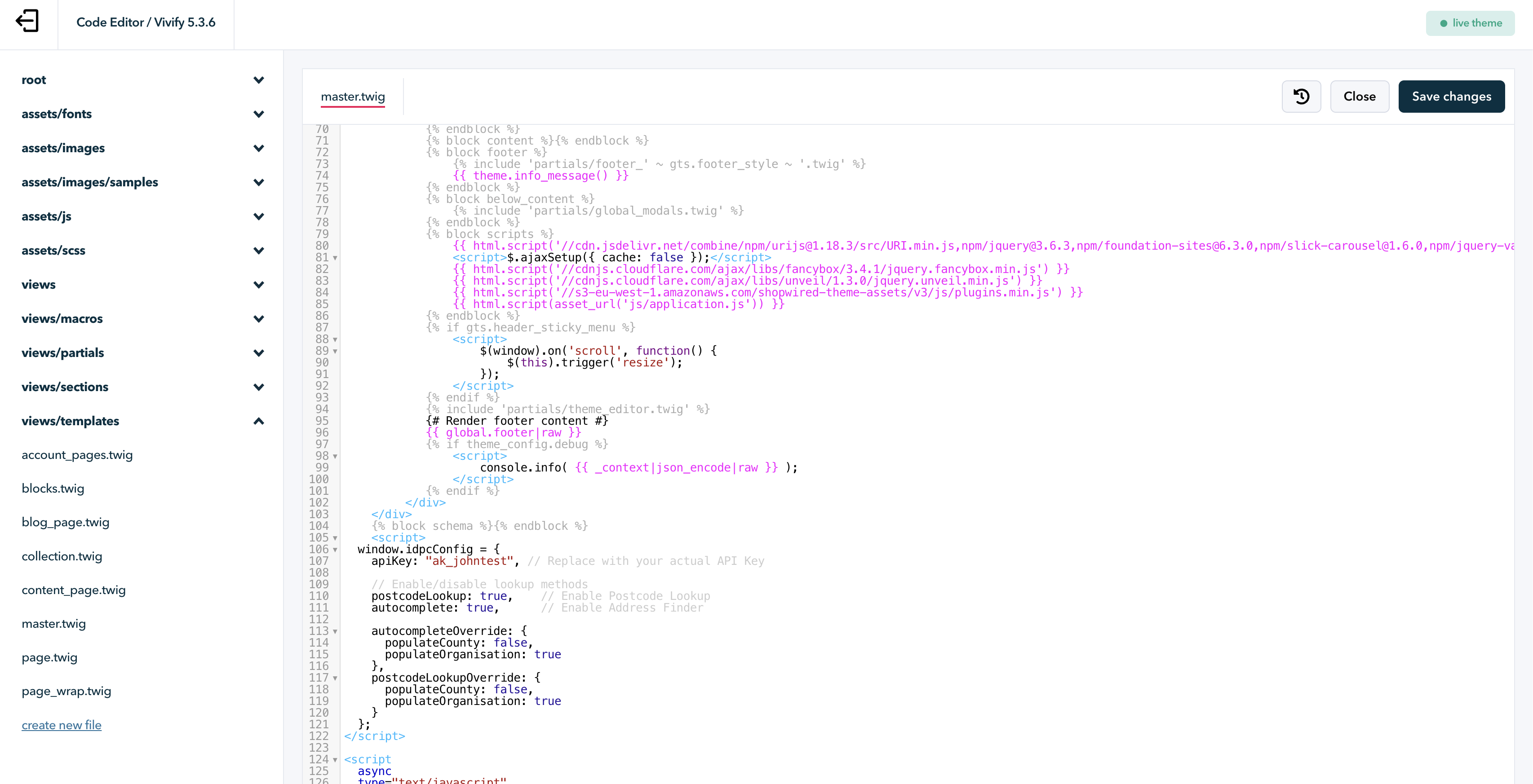Collapse the script fold marker at line 88
This screenshot has height=784, width=1533.
[x=335, y=340]
